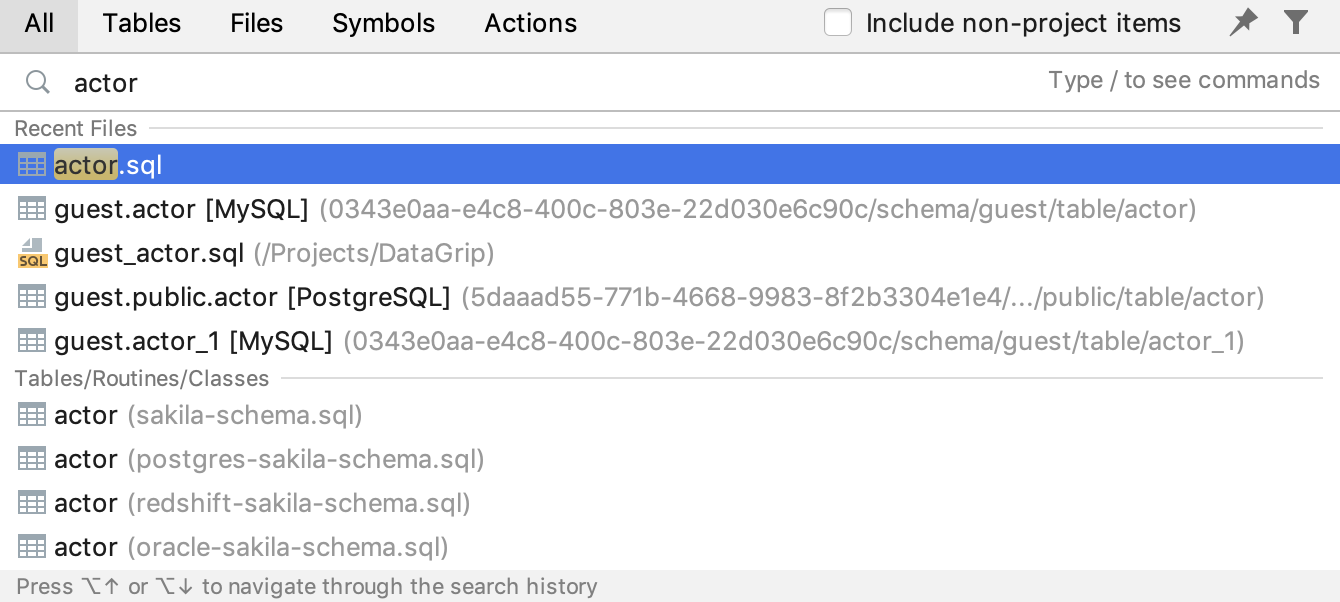The width and height of the screenshot is (1340, 602).
Task: Click table icon of actor in oracle-sakila-schema.sql
Action: [x=32, y=547]
